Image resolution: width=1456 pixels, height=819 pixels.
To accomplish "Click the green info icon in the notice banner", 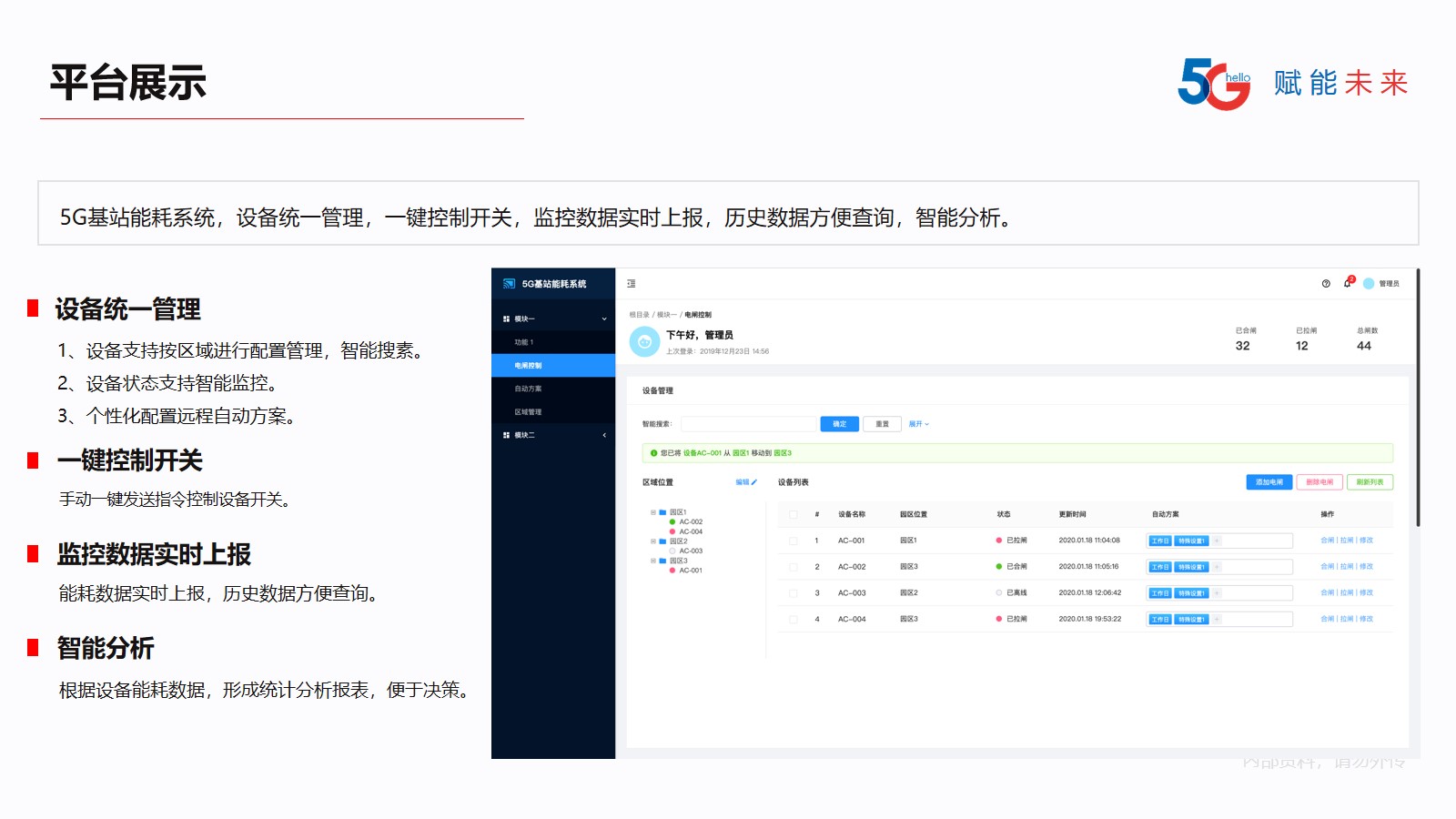I will 654,453.
